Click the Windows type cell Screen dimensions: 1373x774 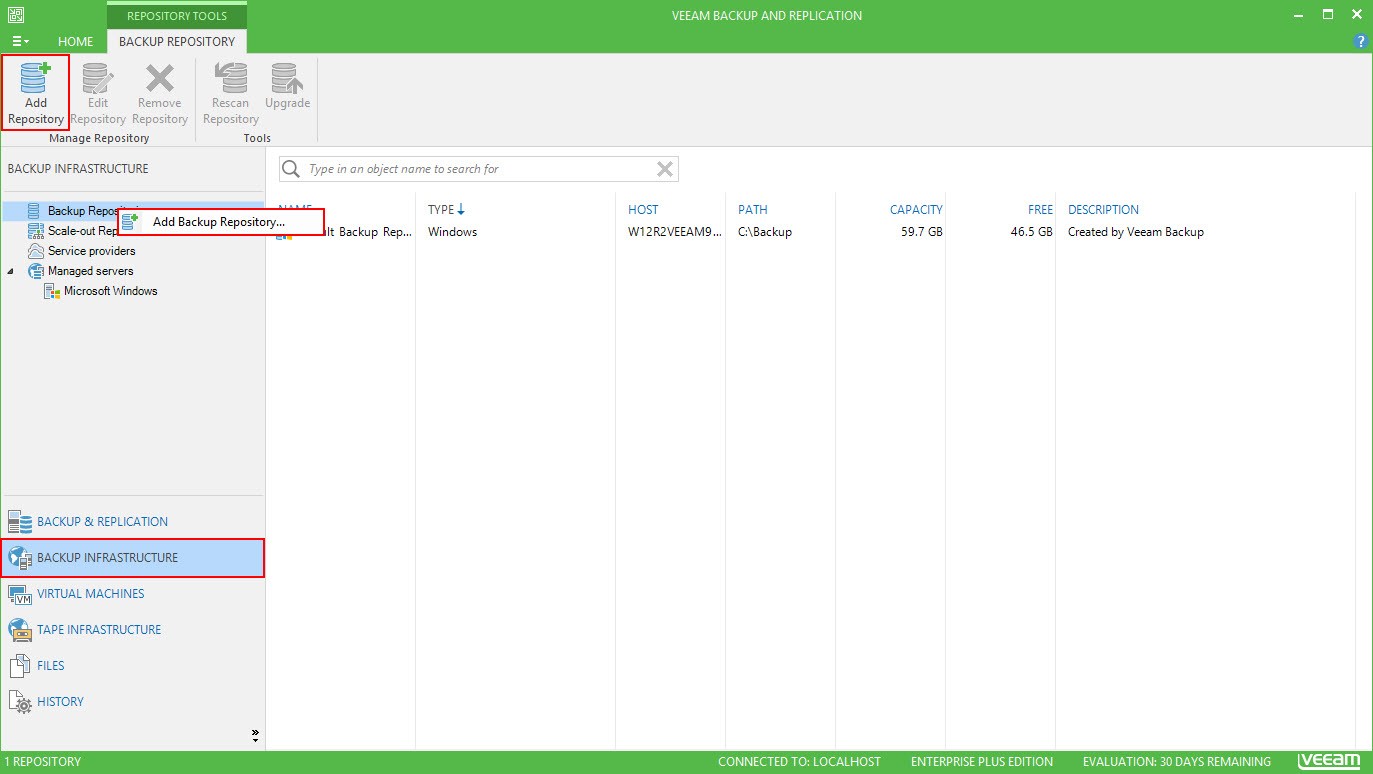coord(452,232)
